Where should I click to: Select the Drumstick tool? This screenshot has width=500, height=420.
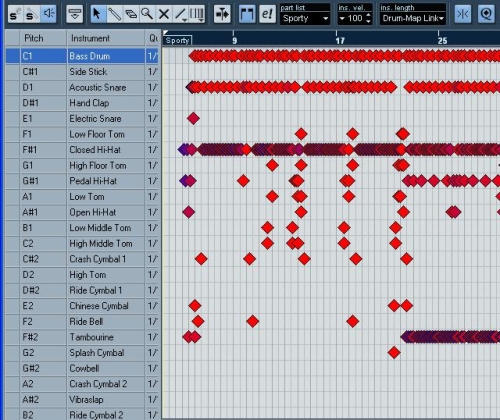[x=114, y=14]
